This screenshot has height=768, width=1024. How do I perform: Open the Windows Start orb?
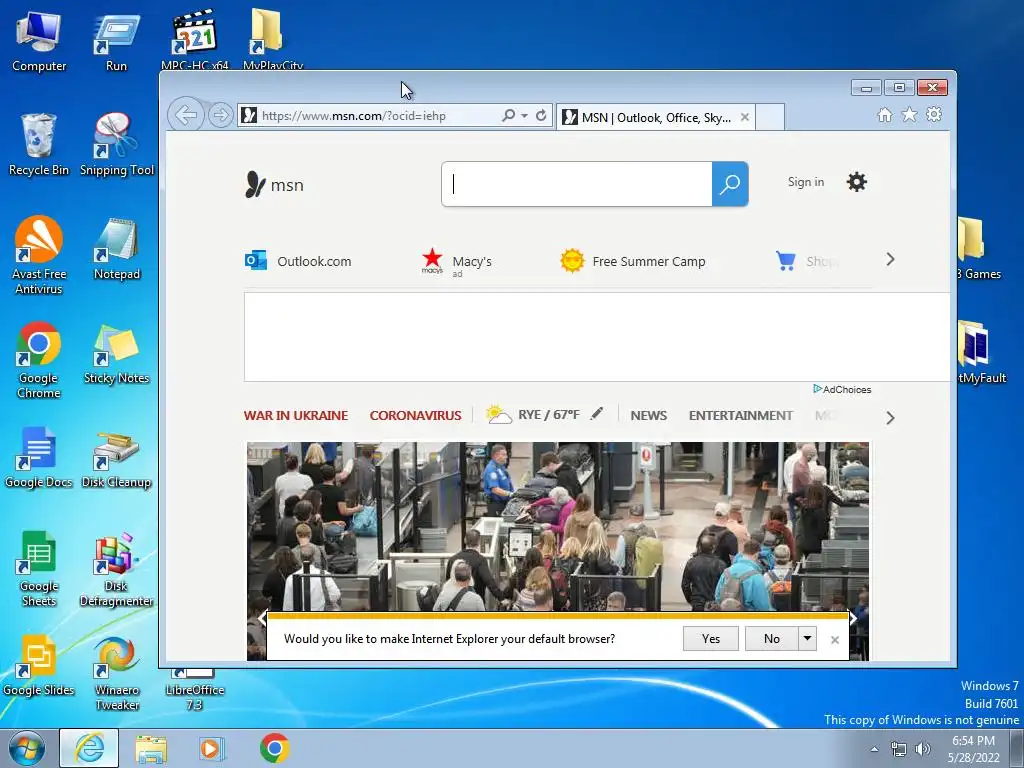(x=26, y=748)
